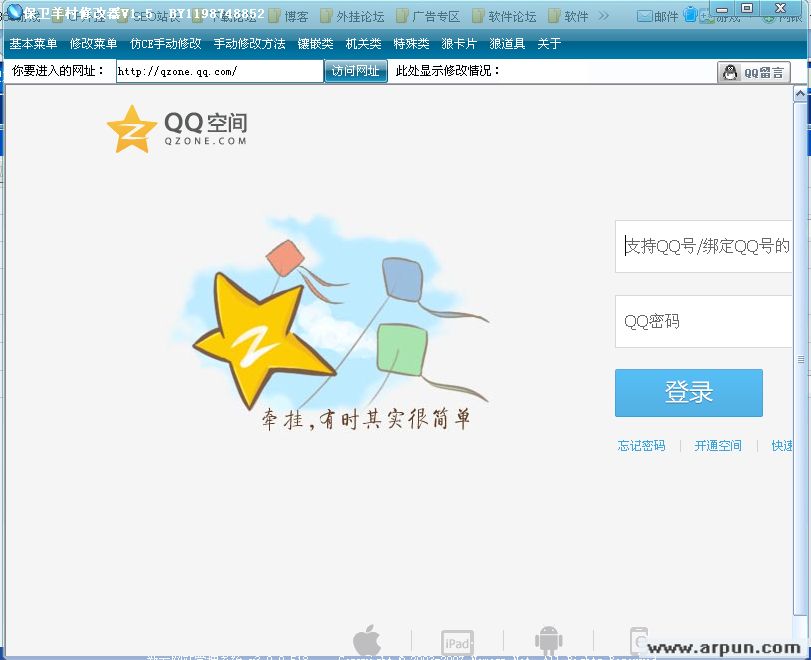This screenshot has width=811, height=660.
Task: Click the QQ留言 button
Action: 754,72
